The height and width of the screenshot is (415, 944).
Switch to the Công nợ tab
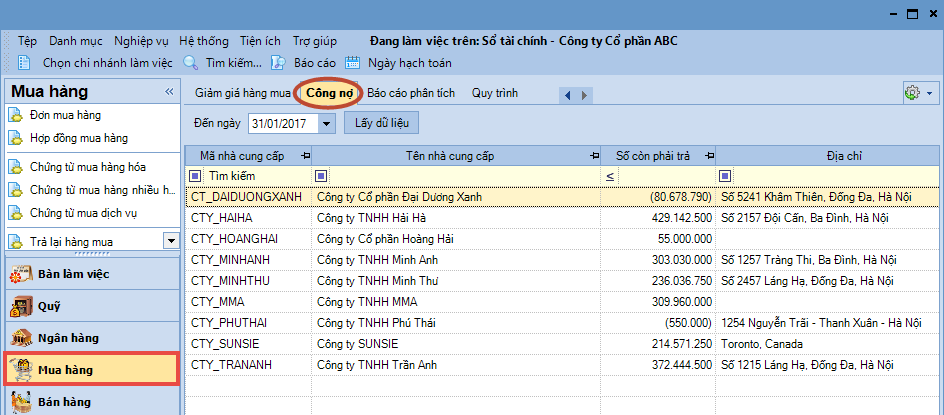pyautogui.click(x=329, y=93)
